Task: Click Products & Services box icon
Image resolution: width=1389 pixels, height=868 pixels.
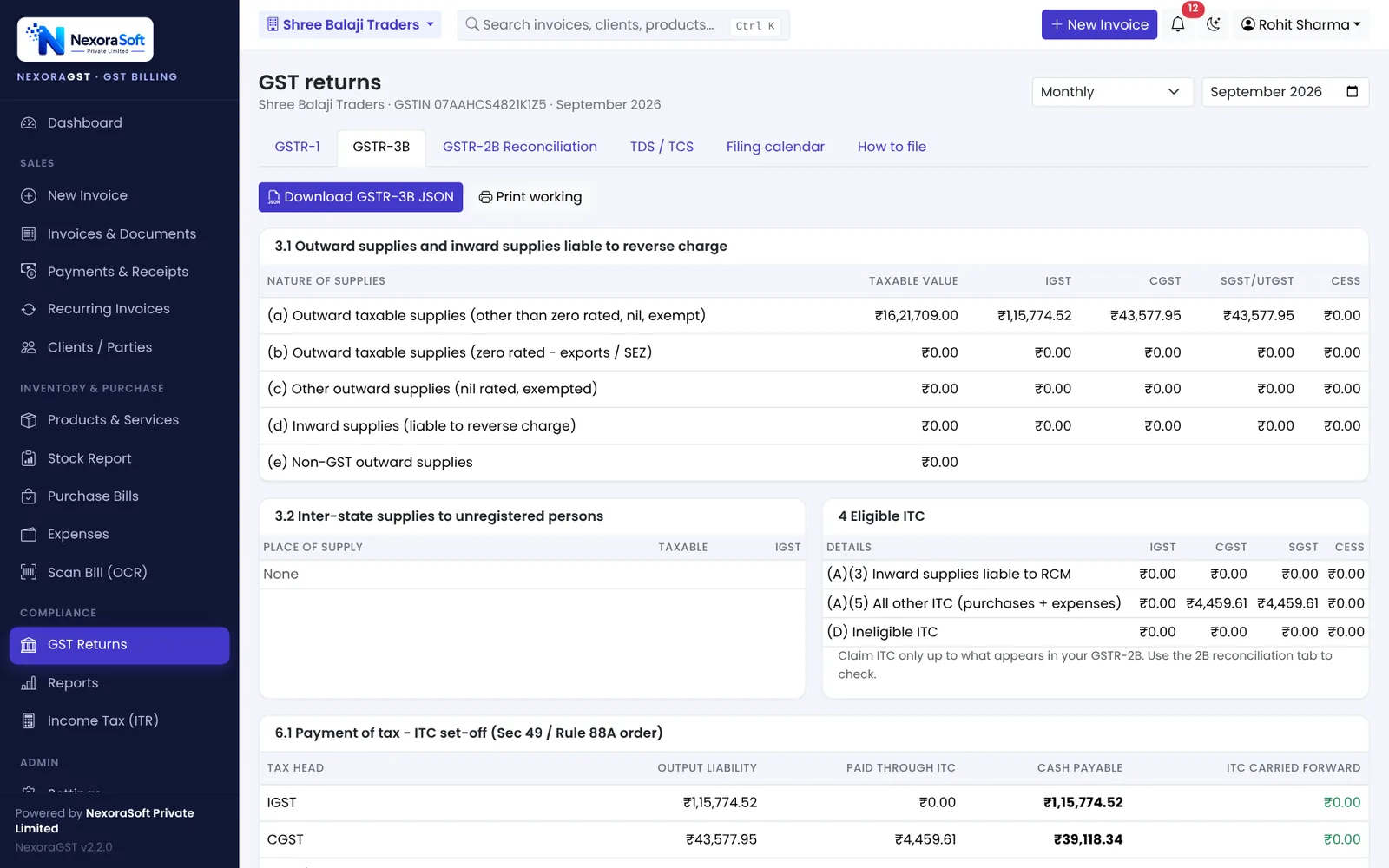Action: pyautogui.click(x=29, y=420)
